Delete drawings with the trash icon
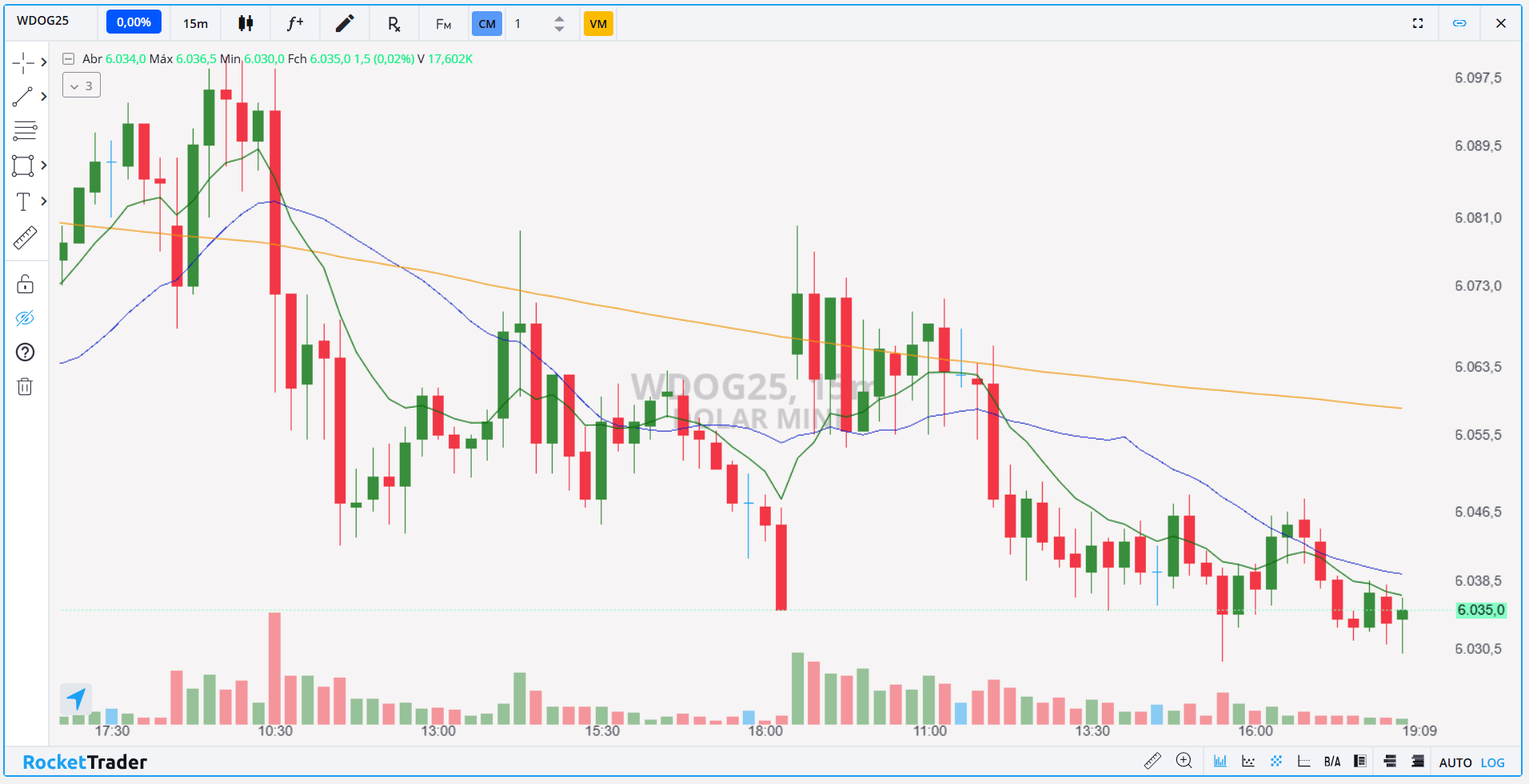 (x=25, y=387)
